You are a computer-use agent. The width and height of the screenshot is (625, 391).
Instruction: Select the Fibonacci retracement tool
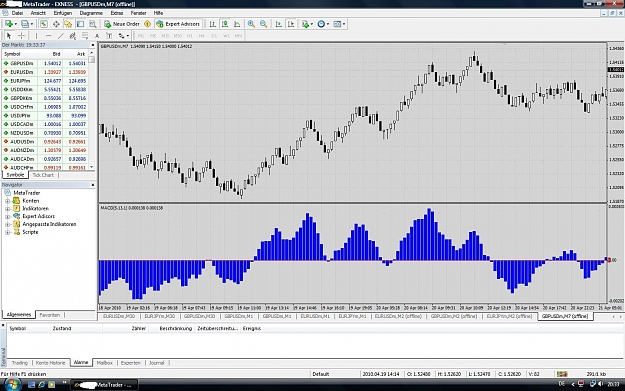point(85,36)
